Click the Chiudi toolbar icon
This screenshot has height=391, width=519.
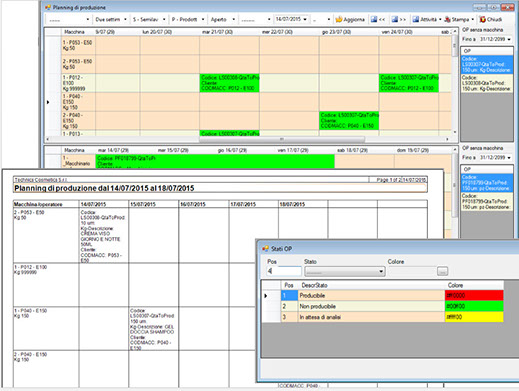point(482,19)
